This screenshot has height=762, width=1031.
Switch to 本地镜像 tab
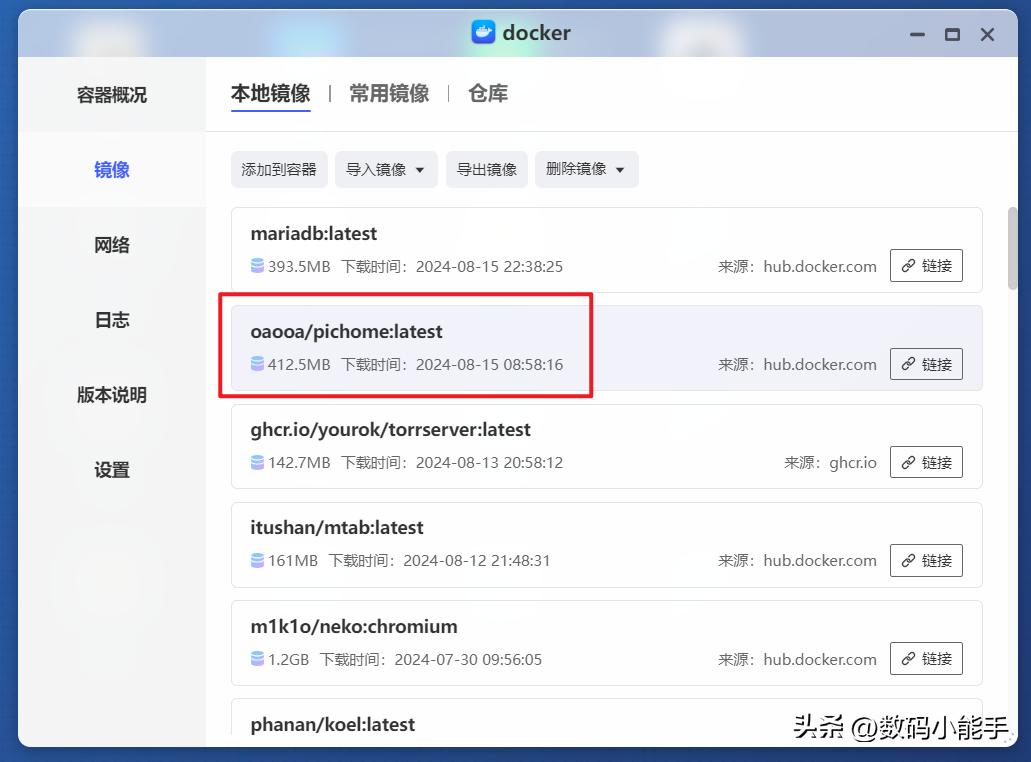pyautogui.click(x=270, y=93)
